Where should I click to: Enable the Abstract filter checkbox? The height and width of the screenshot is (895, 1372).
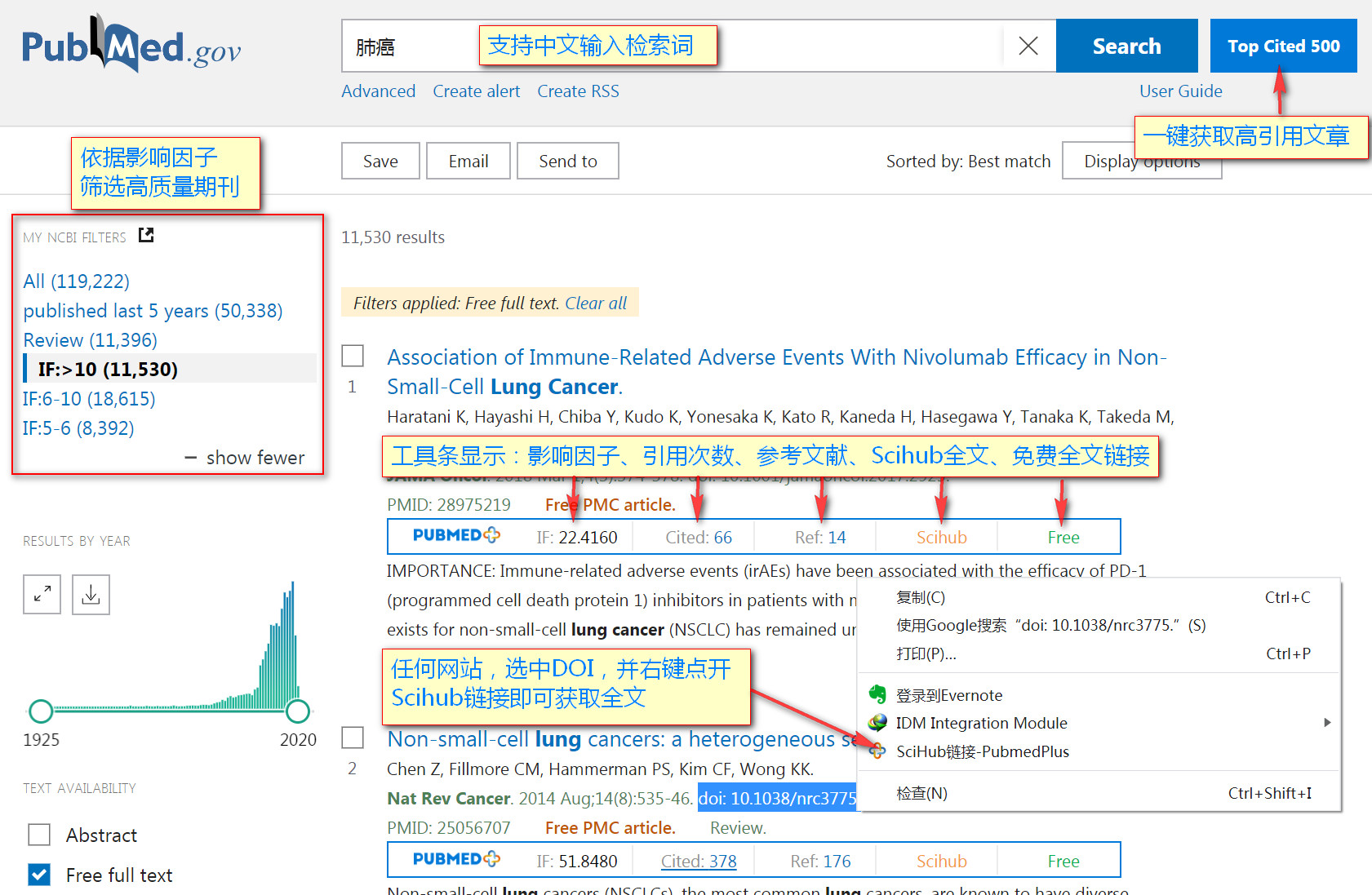pyautogui.click(x=38, y=834)
